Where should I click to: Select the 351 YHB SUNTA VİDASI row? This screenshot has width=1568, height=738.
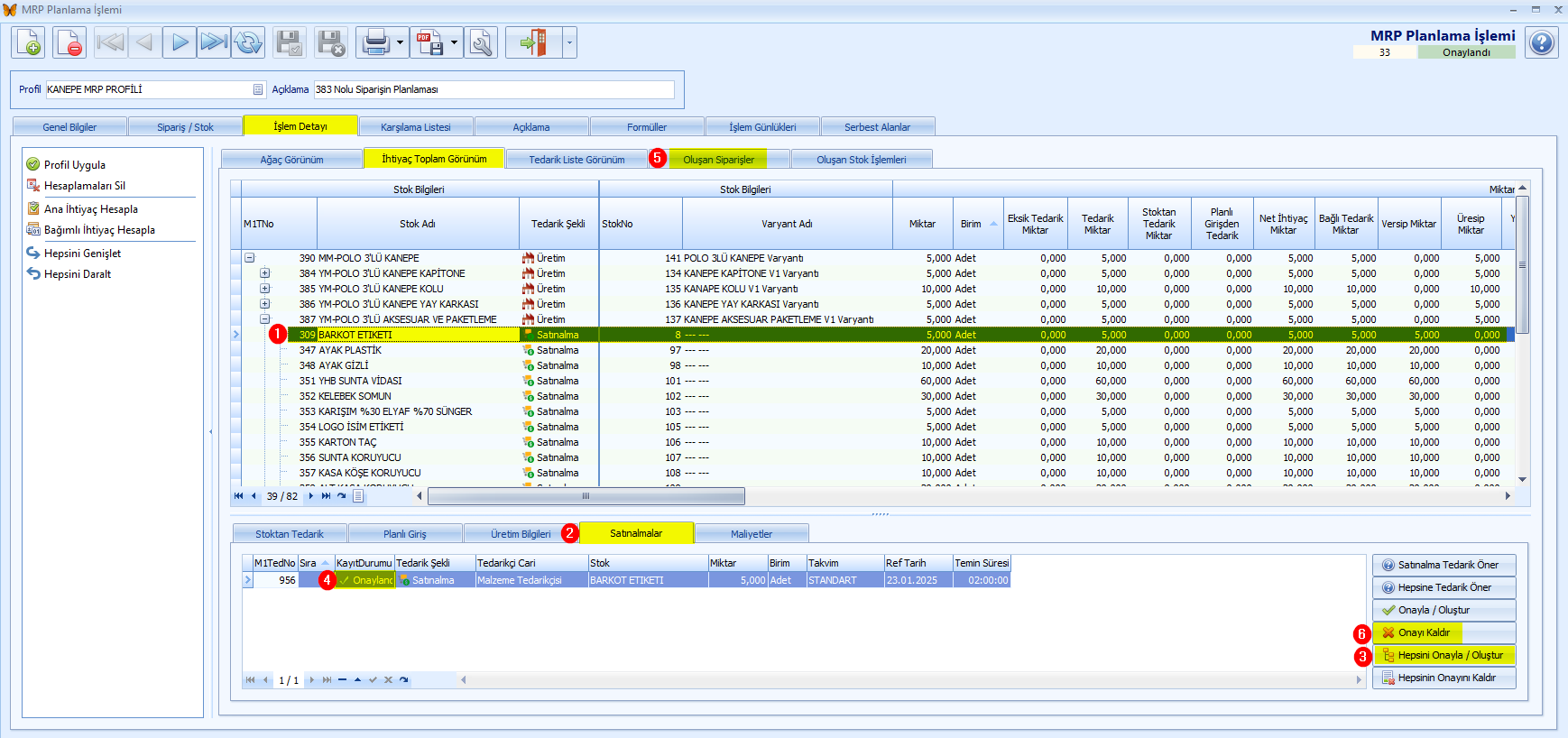pos(873,381)
